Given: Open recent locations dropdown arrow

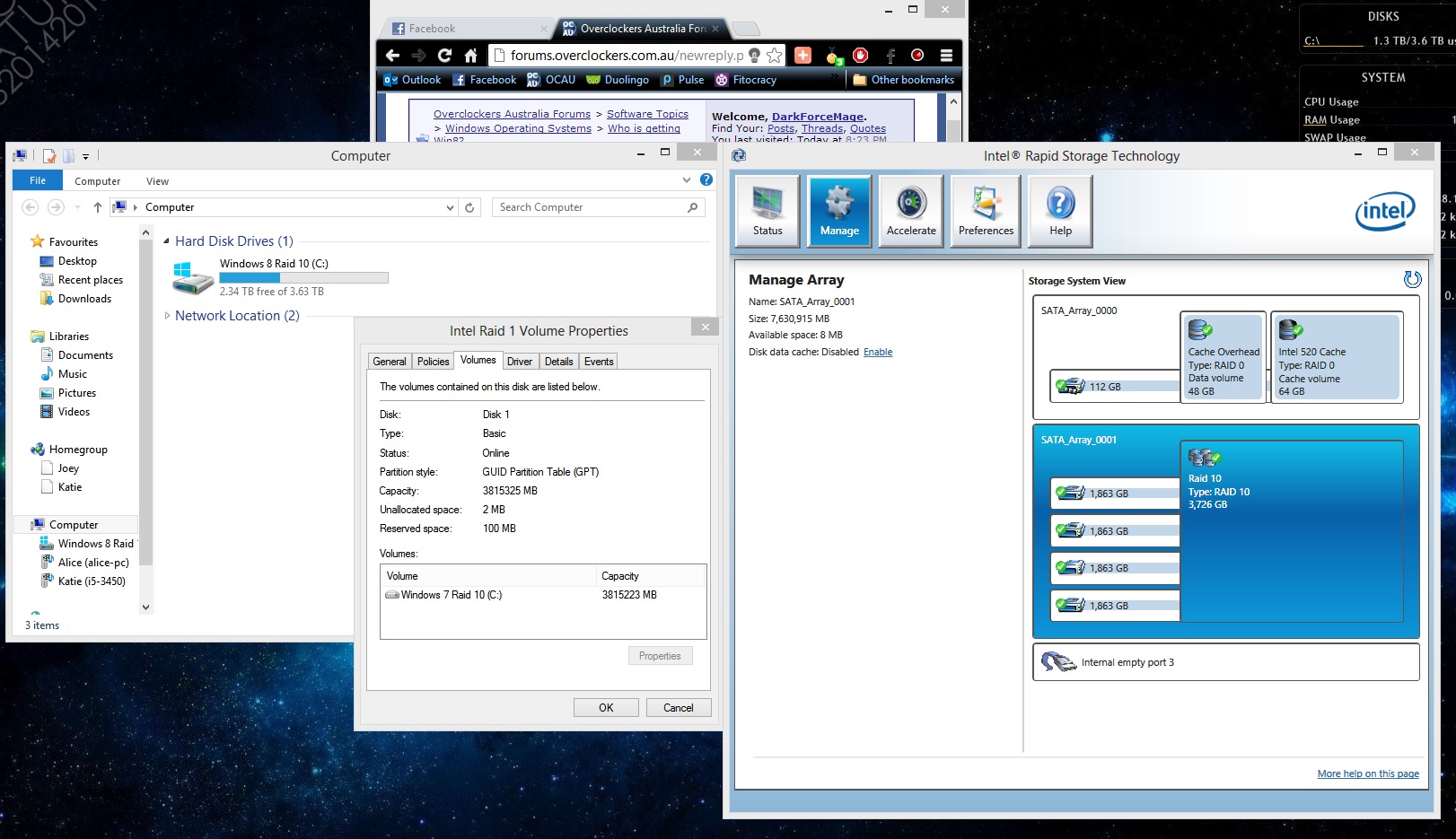Looking at the screenshot, I should [78, 207].
